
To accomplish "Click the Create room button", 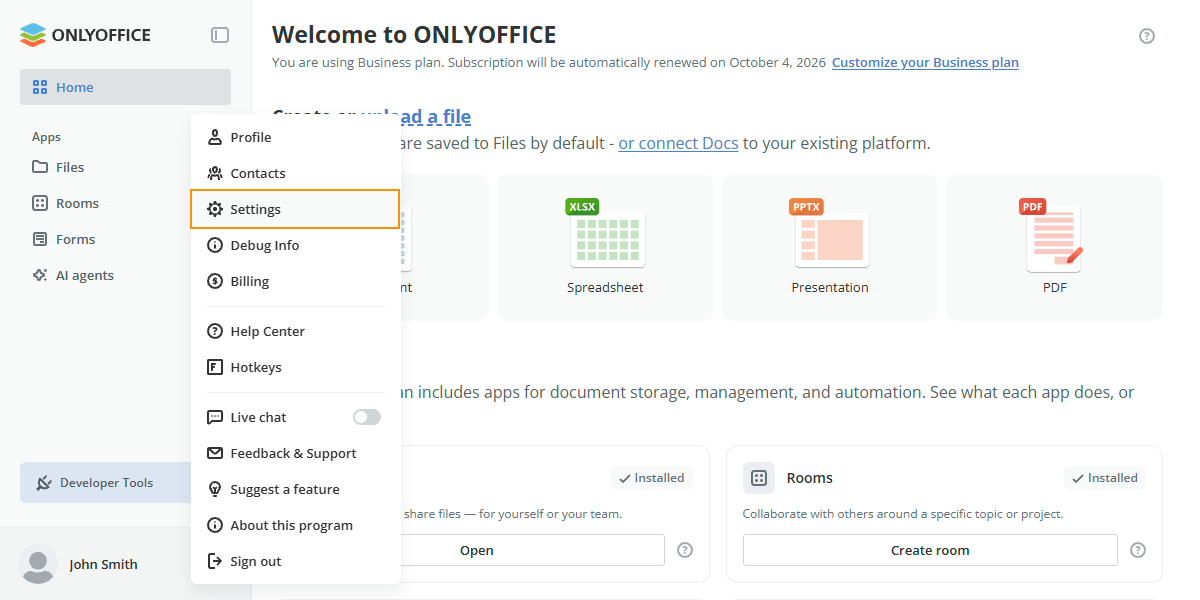I will [x=930, y=550].
